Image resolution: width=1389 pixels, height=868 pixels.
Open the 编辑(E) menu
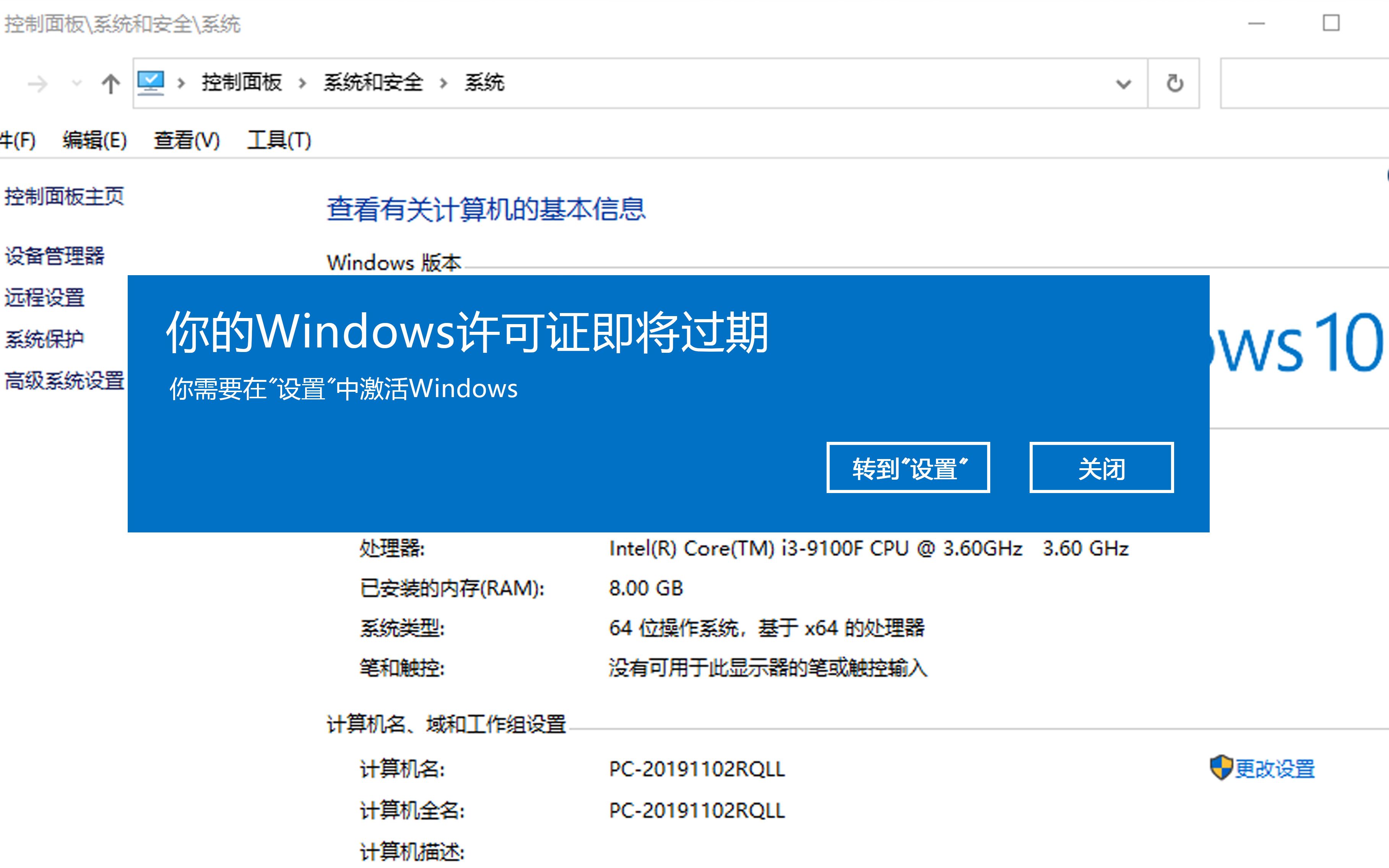point(95,140)
